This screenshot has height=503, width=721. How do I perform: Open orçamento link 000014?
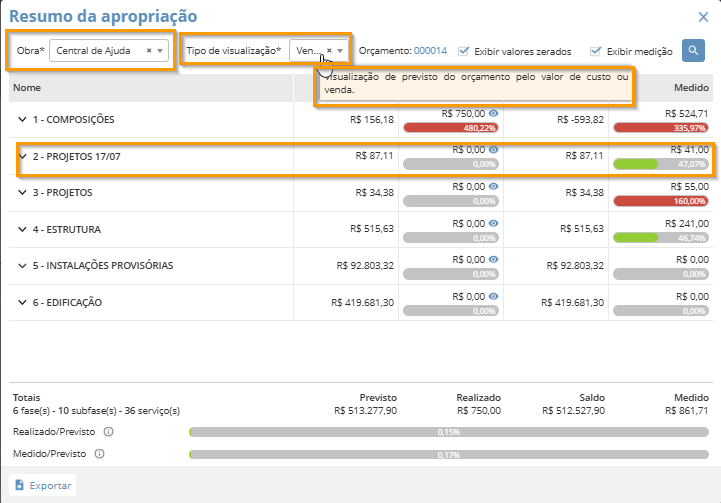click(430, 51)
